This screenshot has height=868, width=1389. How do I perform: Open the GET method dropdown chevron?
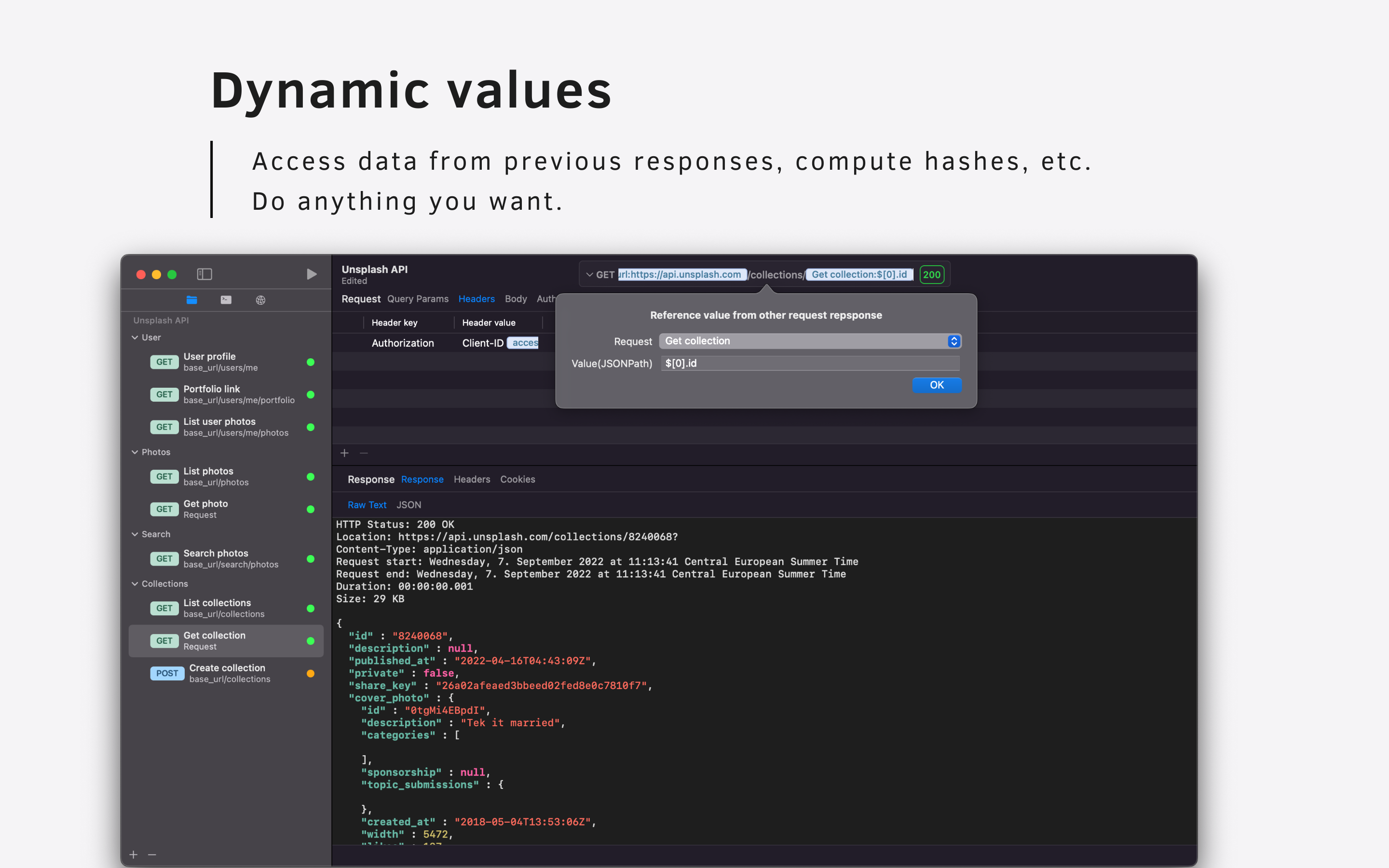tap(589, 275)
